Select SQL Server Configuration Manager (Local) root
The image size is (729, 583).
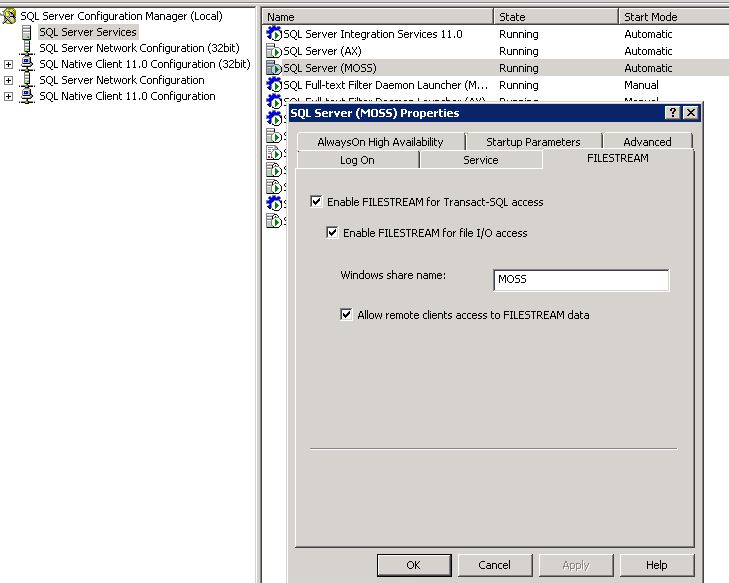coord(121,16)
